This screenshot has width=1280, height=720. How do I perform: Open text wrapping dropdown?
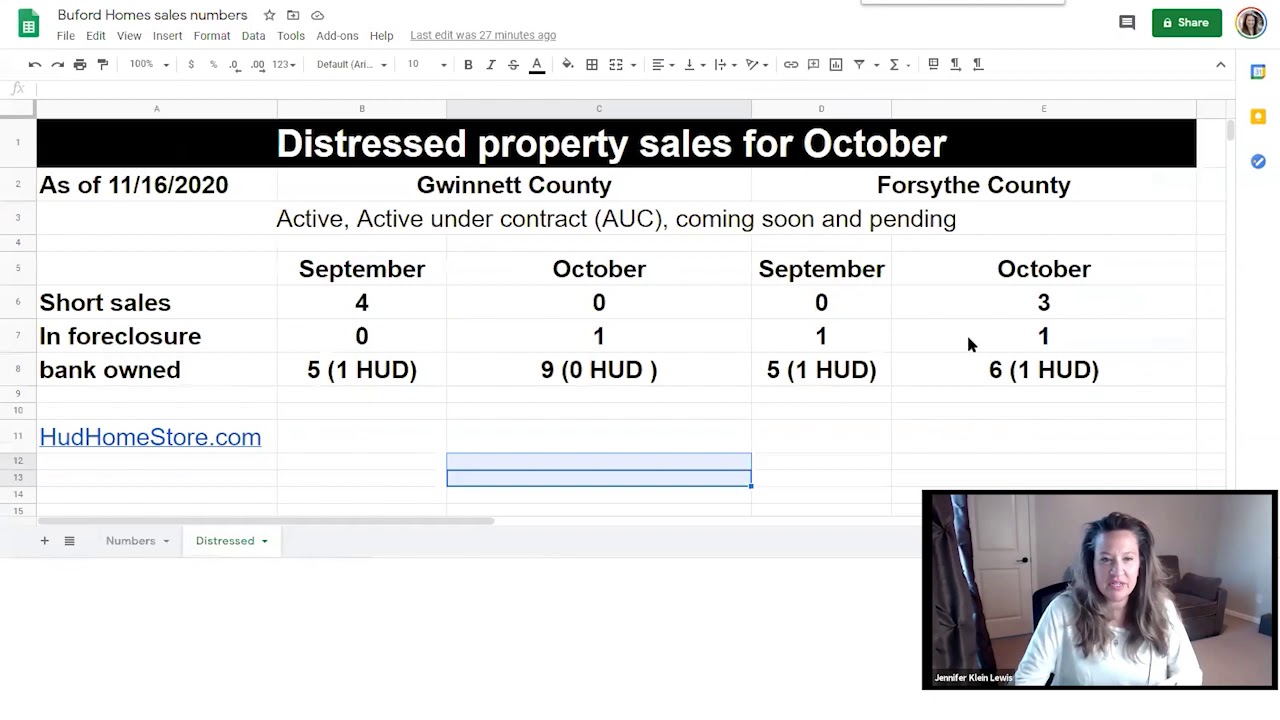pos(725,64)
